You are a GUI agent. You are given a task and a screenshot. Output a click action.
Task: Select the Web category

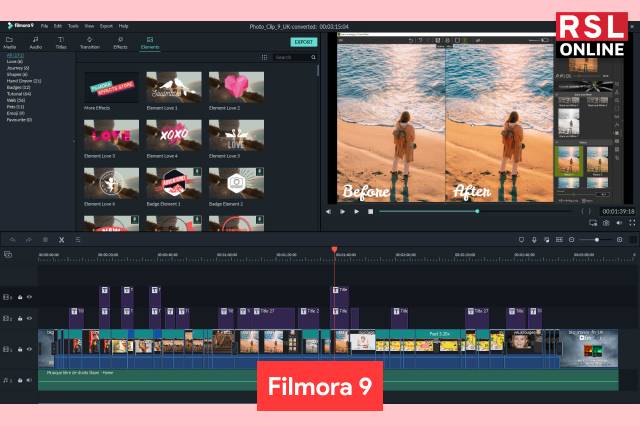[16, 100]
